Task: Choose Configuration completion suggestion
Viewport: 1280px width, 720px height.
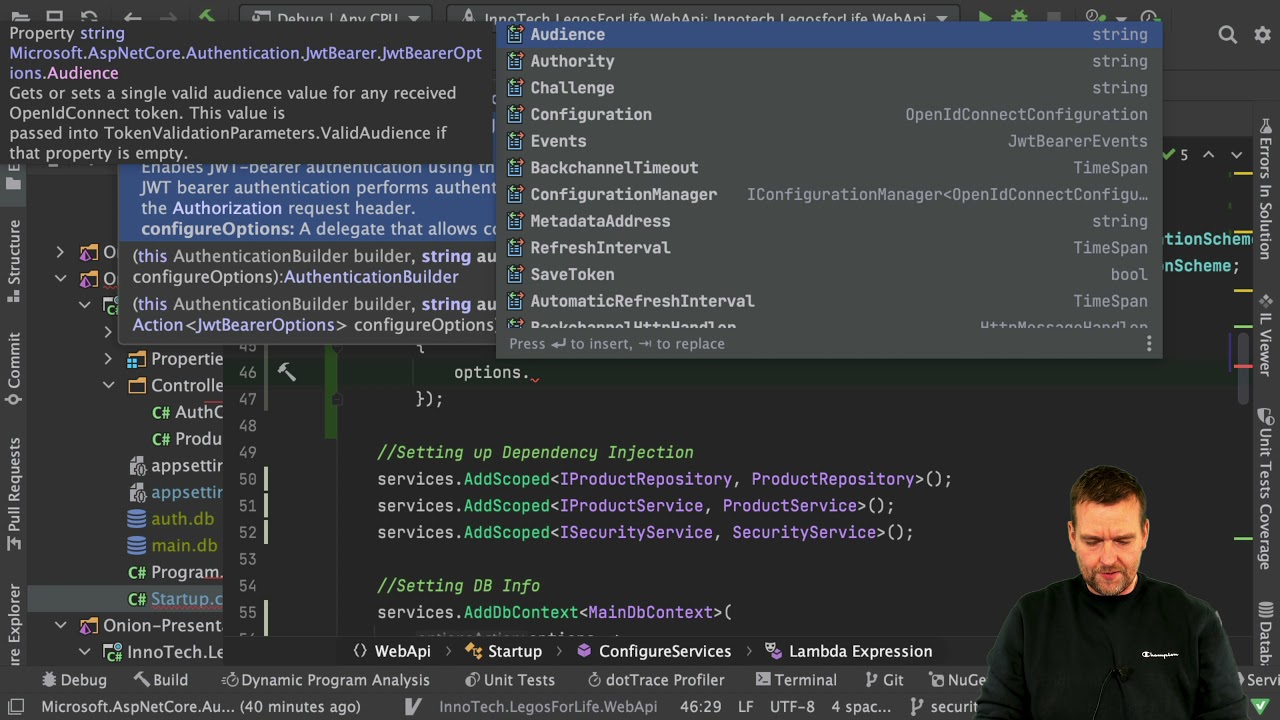Action: coord(828,114)
